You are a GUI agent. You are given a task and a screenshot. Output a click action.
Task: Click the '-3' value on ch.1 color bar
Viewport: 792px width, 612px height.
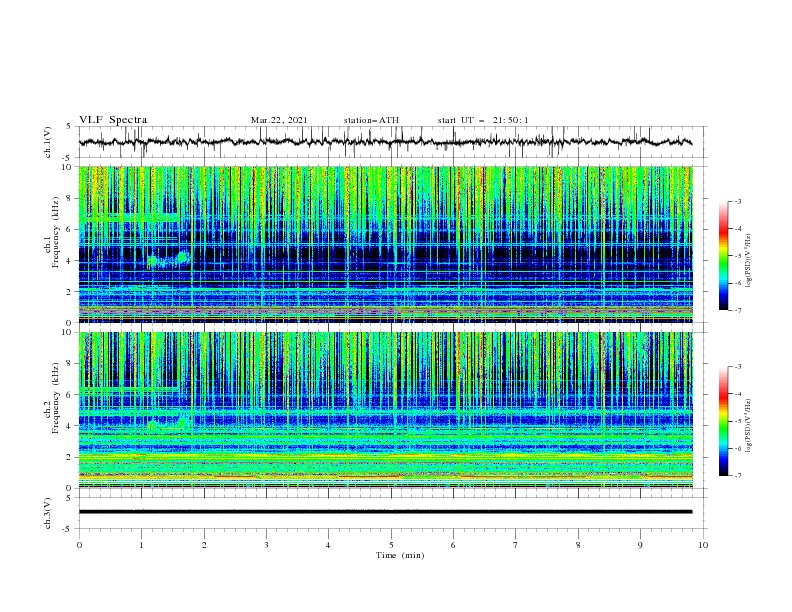pyautogui.click(x=737, y=201)
